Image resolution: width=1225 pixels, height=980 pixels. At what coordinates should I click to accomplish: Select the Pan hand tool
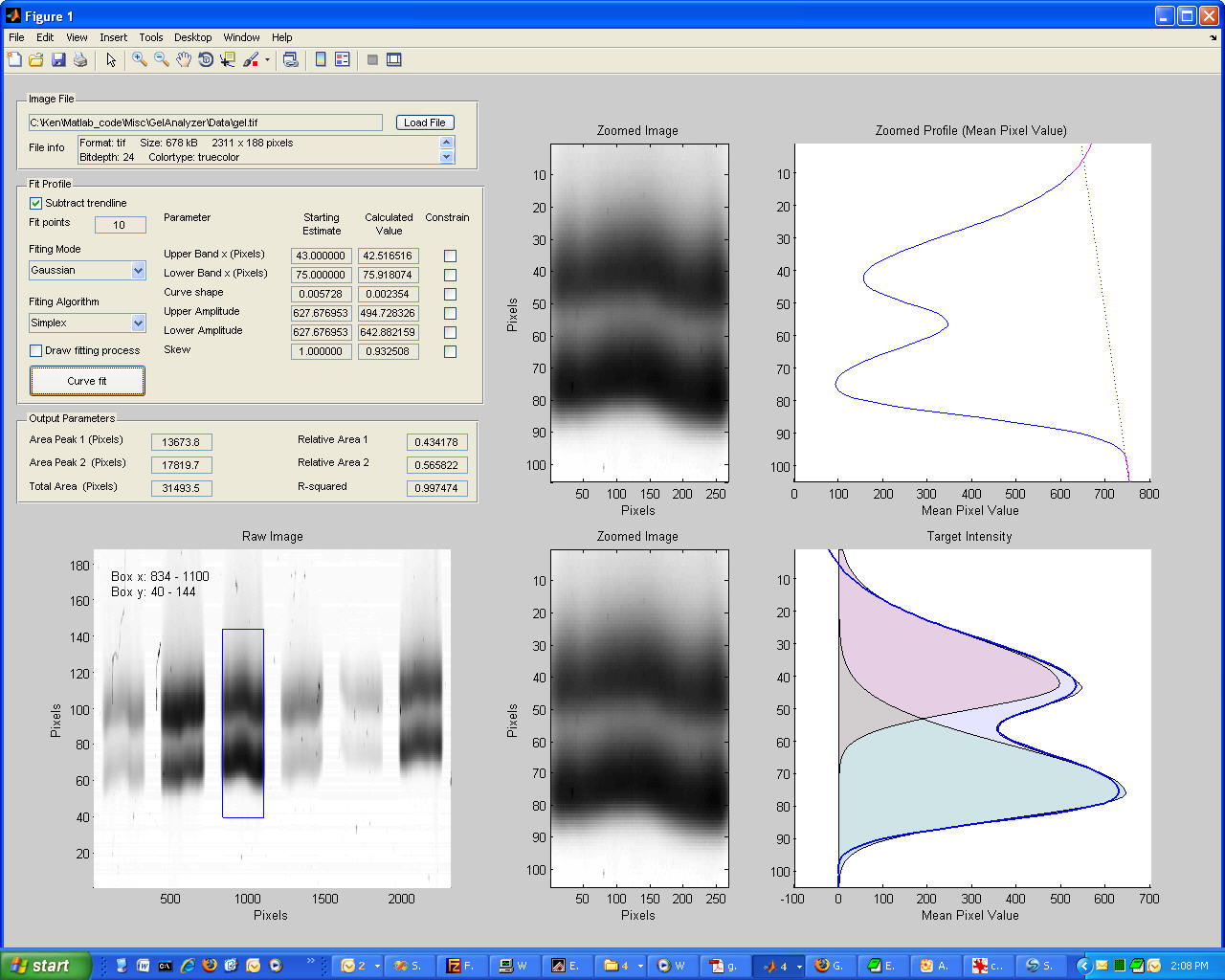pos(184,59)
